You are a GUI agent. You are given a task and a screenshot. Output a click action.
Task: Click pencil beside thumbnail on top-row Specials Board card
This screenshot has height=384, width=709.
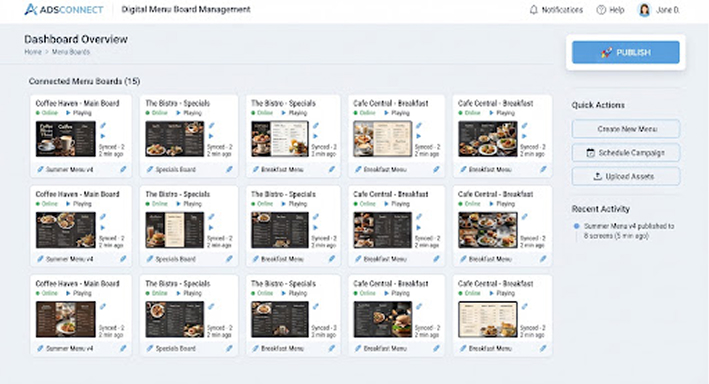tap(212, 126)
